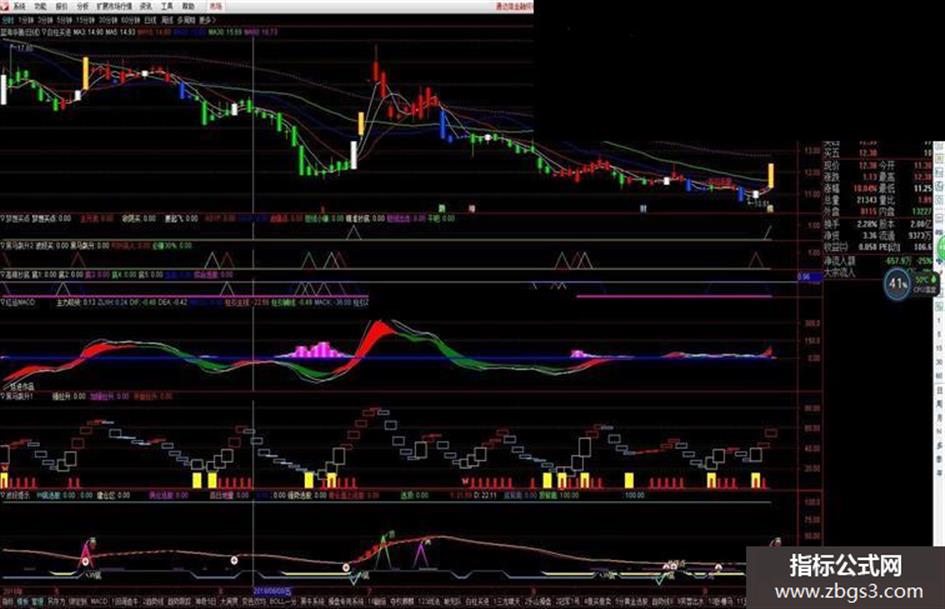Open the 功能 menu
Viewport: 945px width, 609px height.
(x=40, y=7)
